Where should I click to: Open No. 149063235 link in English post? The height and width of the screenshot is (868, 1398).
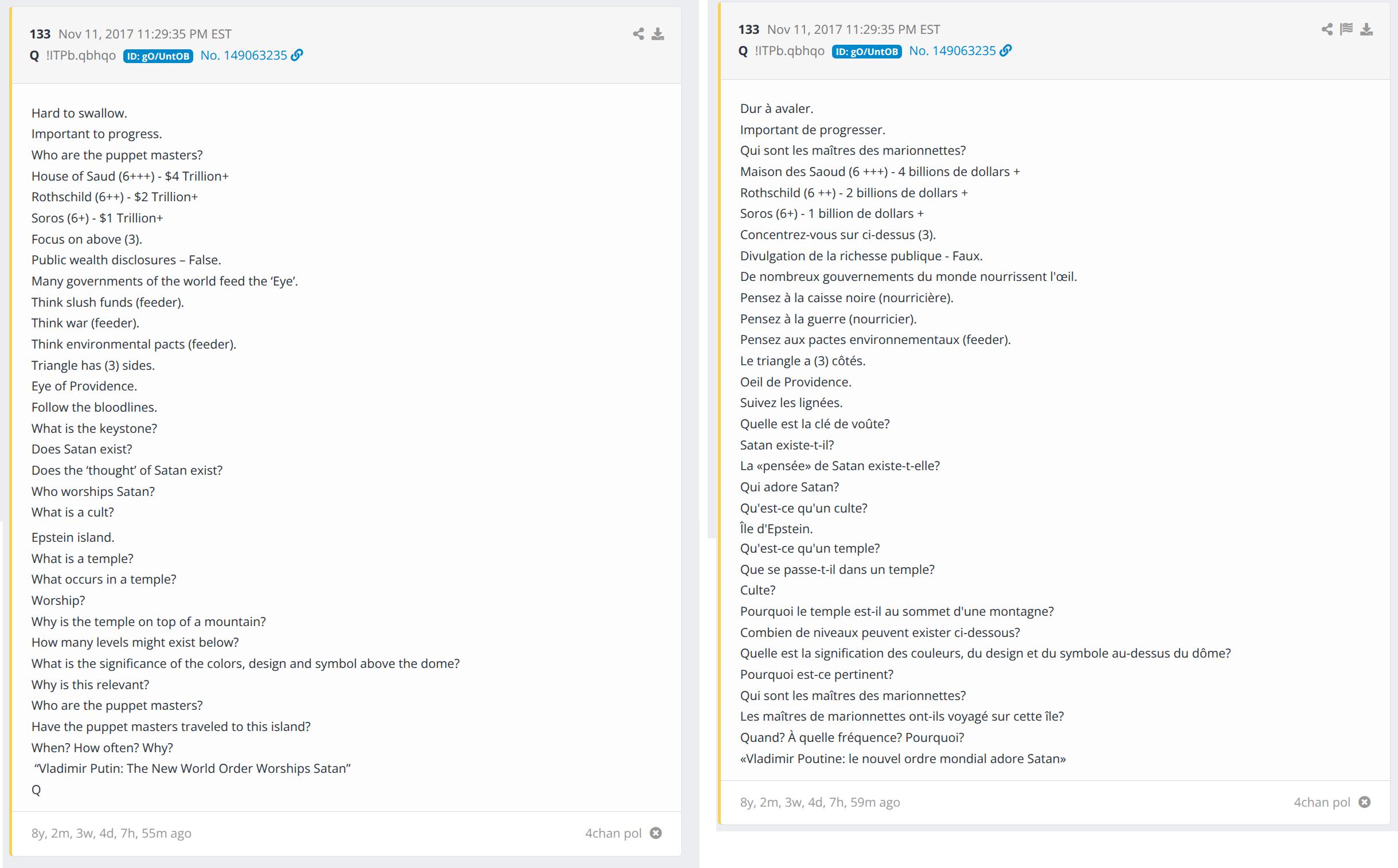coord(244,55)
